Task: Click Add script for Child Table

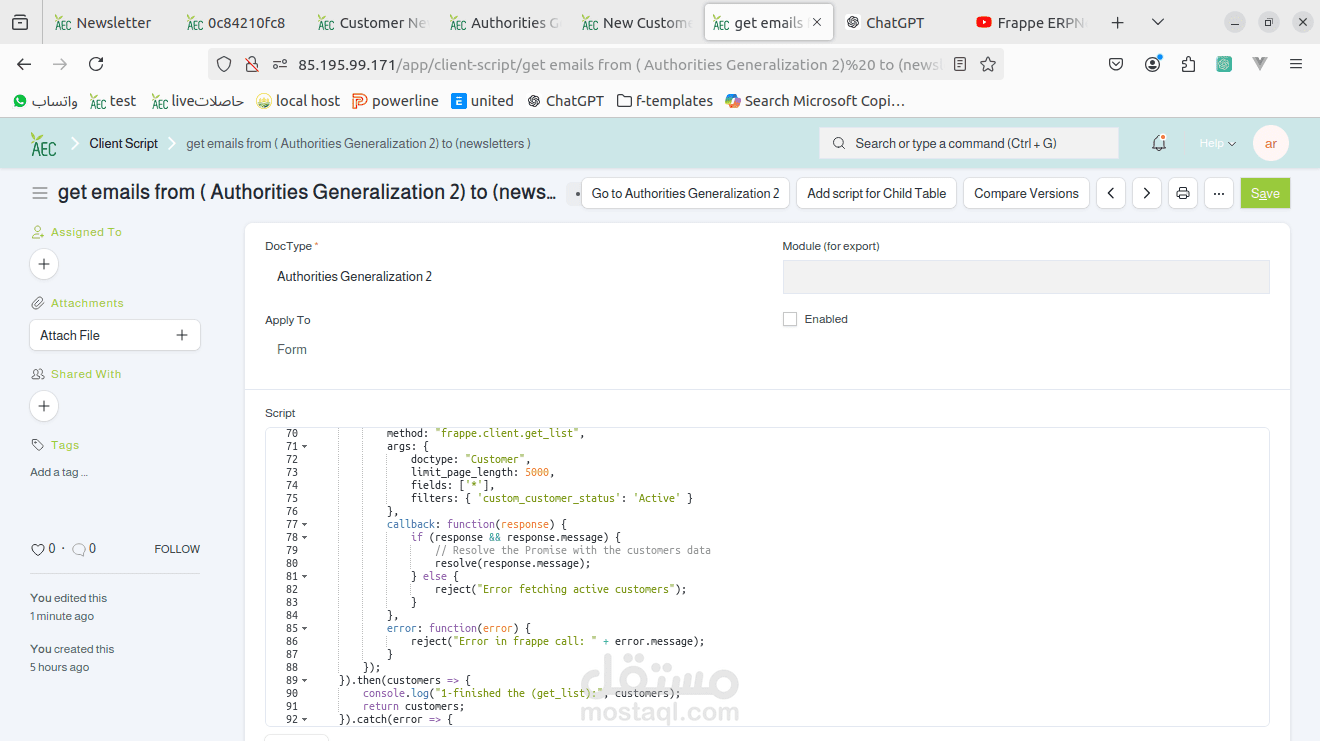Action: [876, 193]
